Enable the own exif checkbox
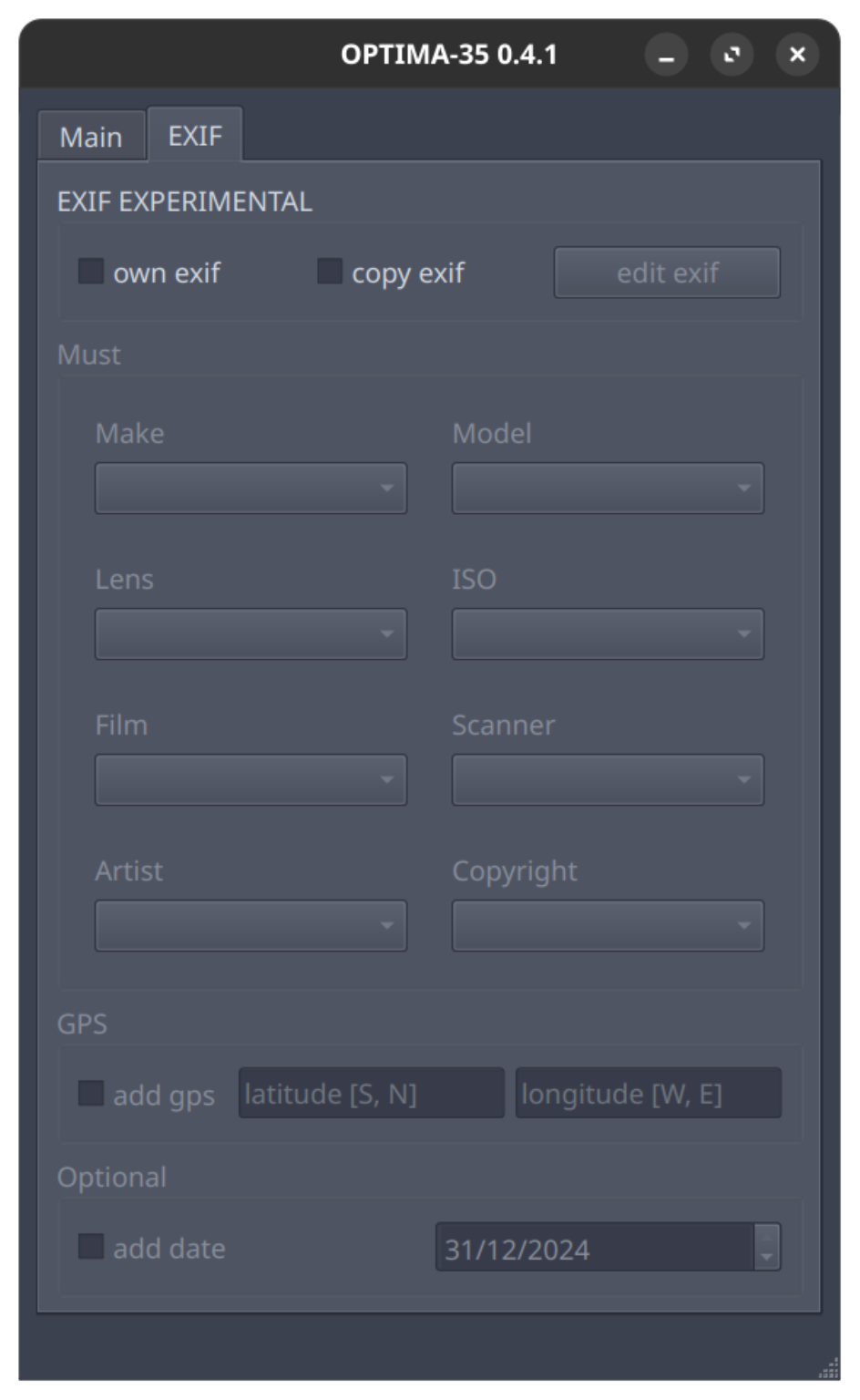Viewport: 860px width, 1400px height. tap(90, 272)
